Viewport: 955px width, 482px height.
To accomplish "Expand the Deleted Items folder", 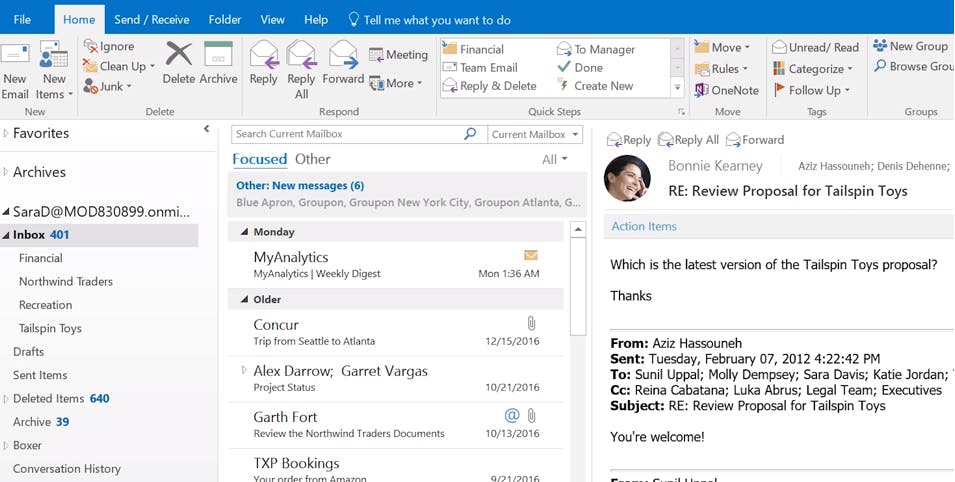I will click(x=6, y=399).
